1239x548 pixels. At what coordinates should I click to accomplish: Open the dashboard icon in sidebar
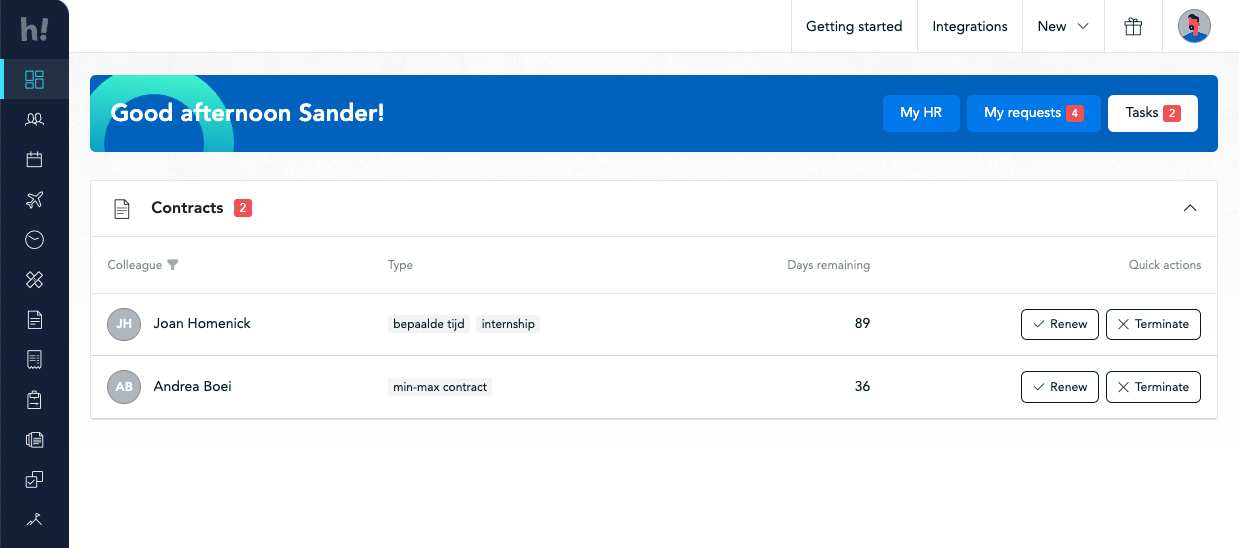(34, 79)
